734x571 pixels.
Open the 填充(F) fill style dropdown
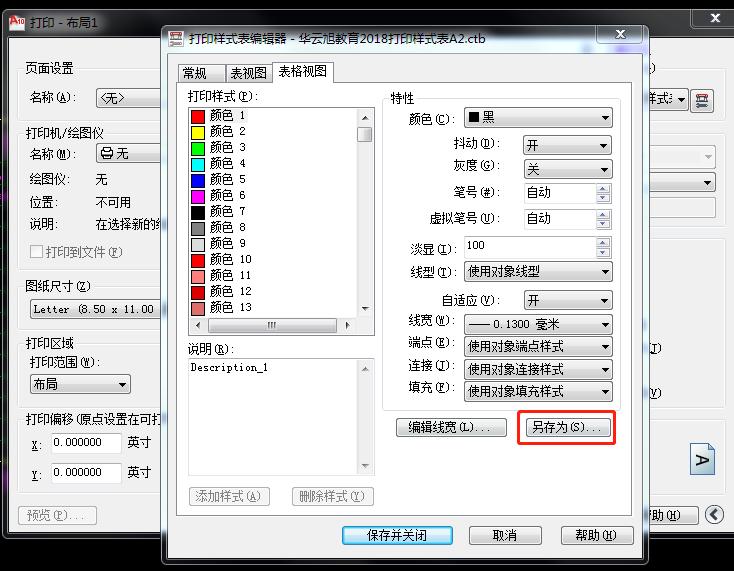coord(538,391)
